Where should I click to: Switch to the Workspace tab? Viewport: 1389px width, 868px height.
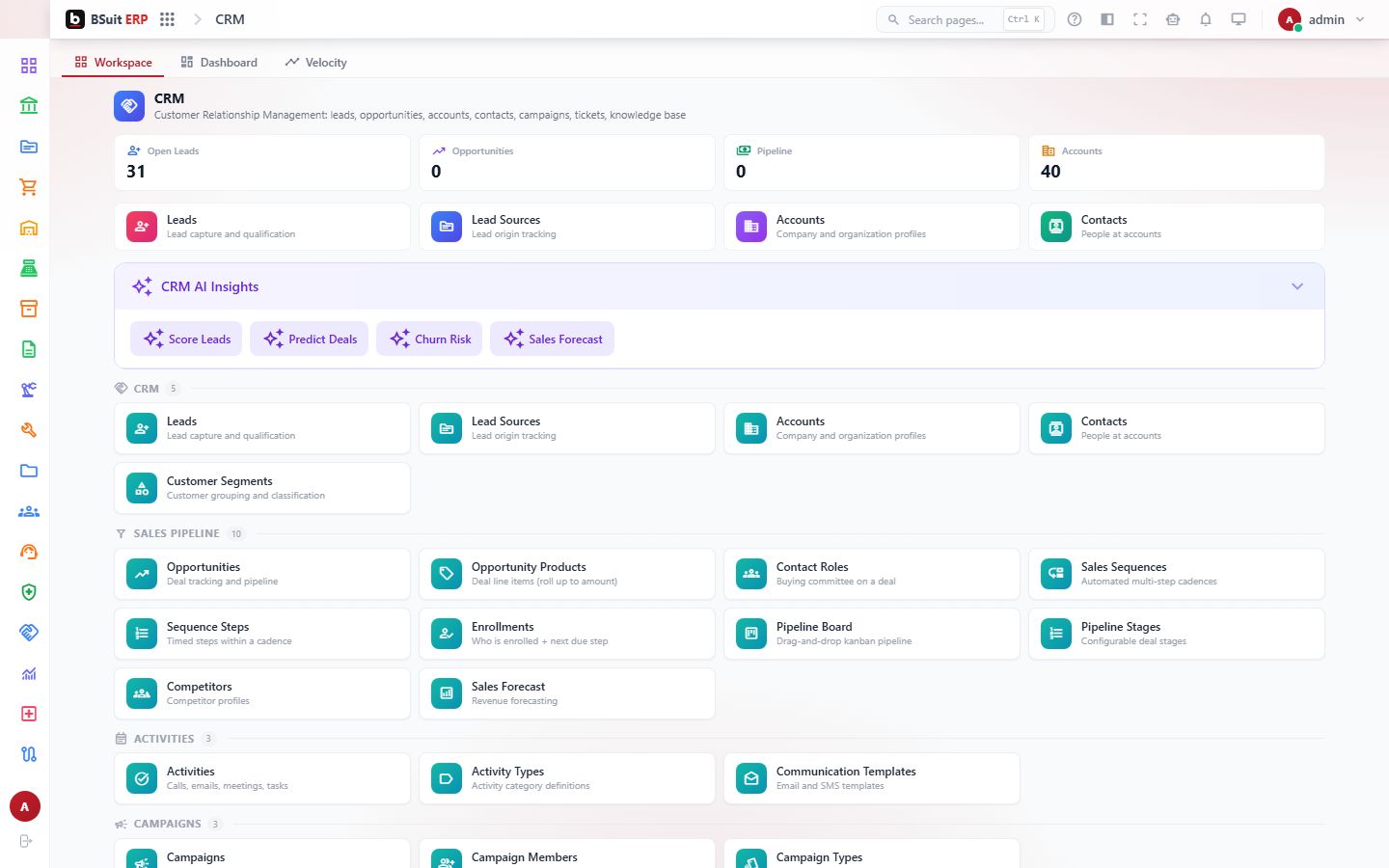(114, 63)
